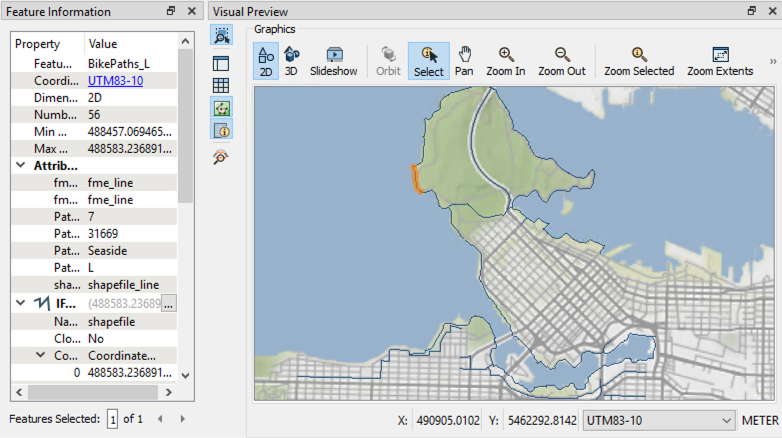The width and height of the screenshot is (782, 438).
Task: Click the property list scroll-up arrow
Action: pyautogui.click(x=186, y=41)
